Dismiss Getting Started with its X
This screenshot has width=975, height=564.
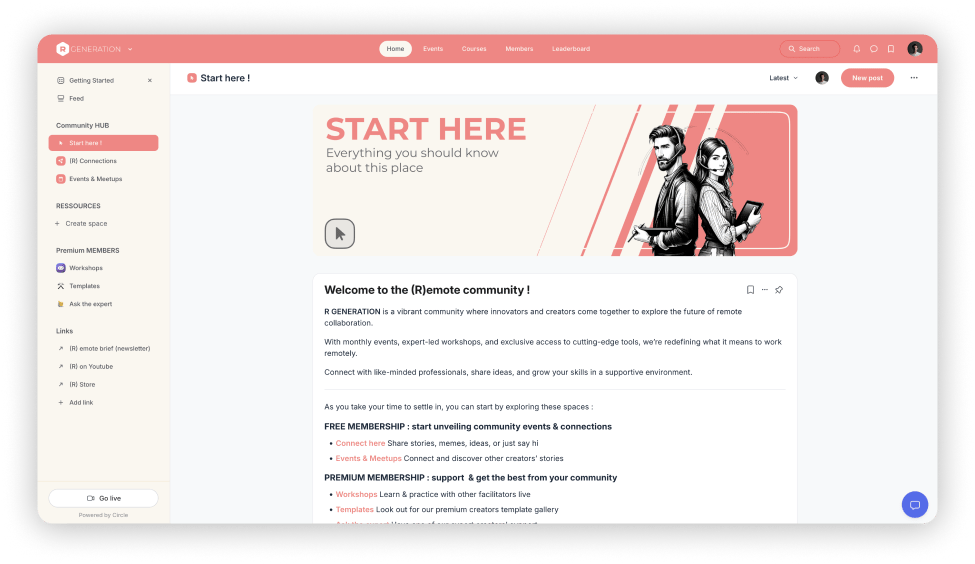[150, 80]
